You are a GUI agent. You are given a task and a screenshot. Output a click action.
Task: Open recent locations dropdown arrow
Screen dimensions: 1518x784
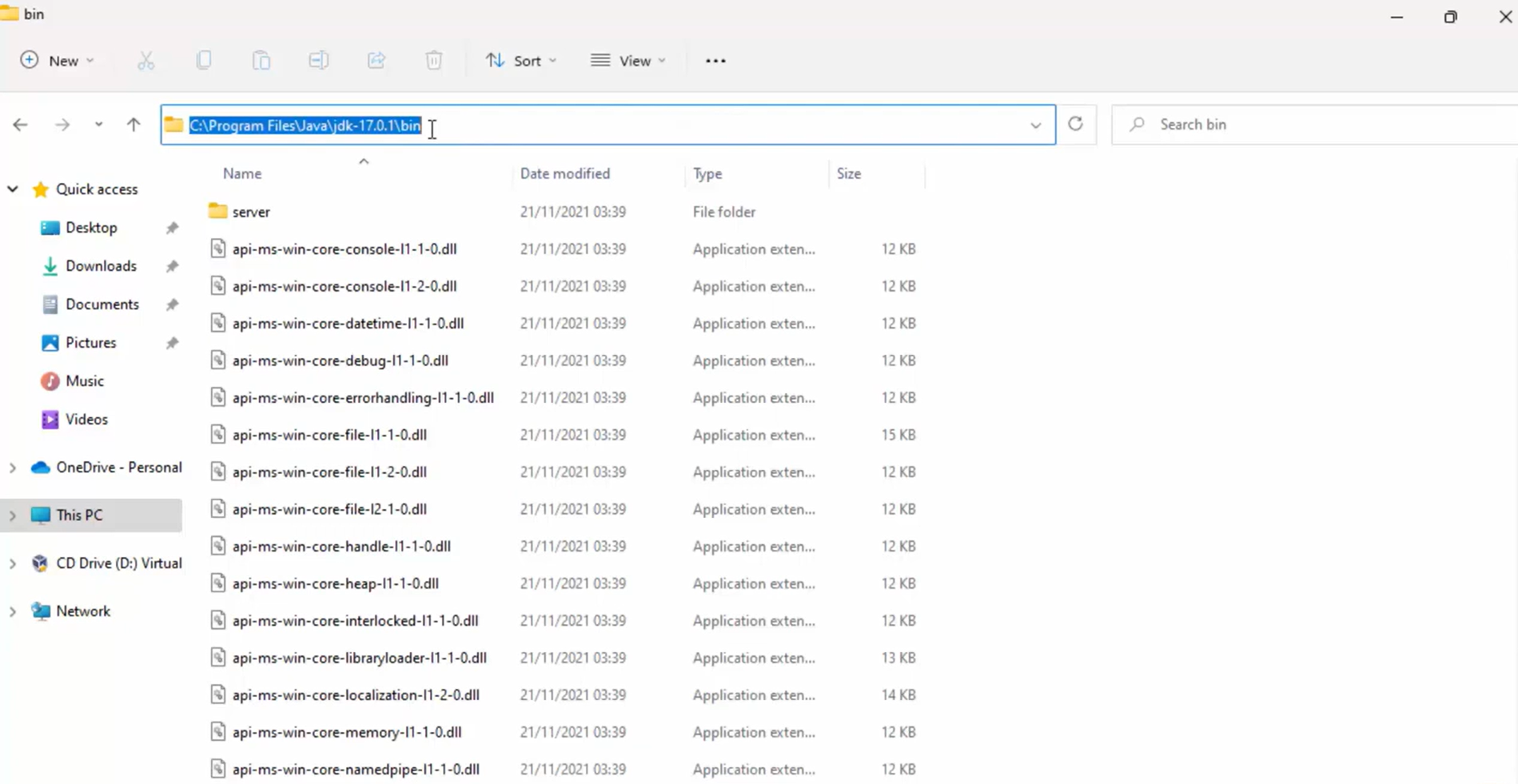coord(98,125)
